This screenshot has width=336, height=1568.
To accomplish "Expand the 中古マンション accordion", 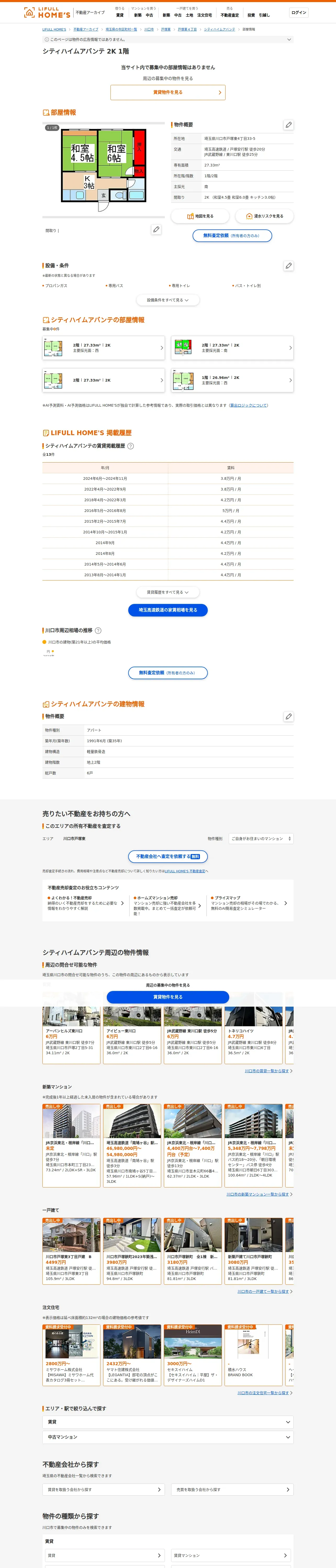I will click(168, 1437).
